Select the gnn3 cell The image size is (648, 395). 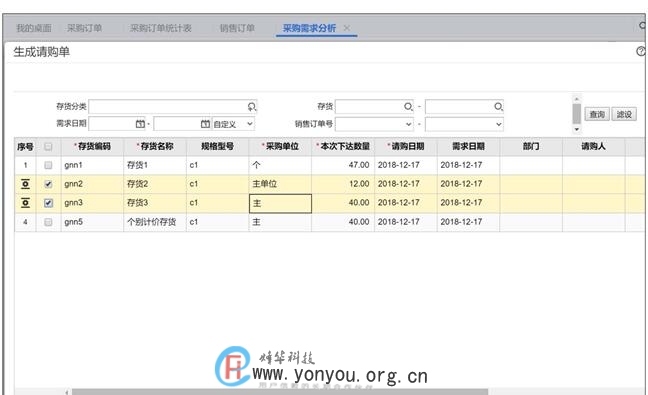(92, 203)
